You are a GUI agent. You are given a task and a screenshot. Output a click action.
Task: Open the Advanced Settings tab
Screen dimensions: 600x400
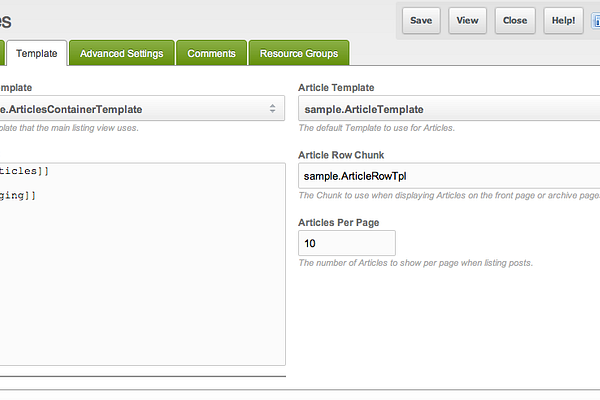pos(122,53)
